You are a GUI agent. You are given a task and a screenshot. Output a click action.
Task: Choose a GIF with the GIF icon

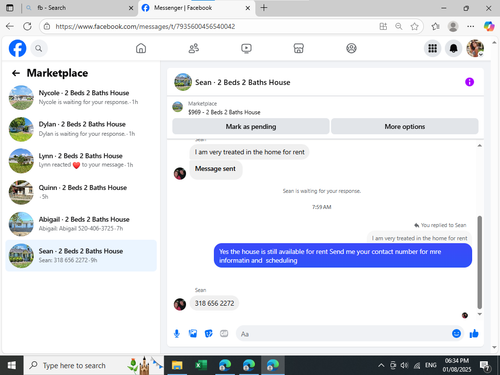point(224,333)
